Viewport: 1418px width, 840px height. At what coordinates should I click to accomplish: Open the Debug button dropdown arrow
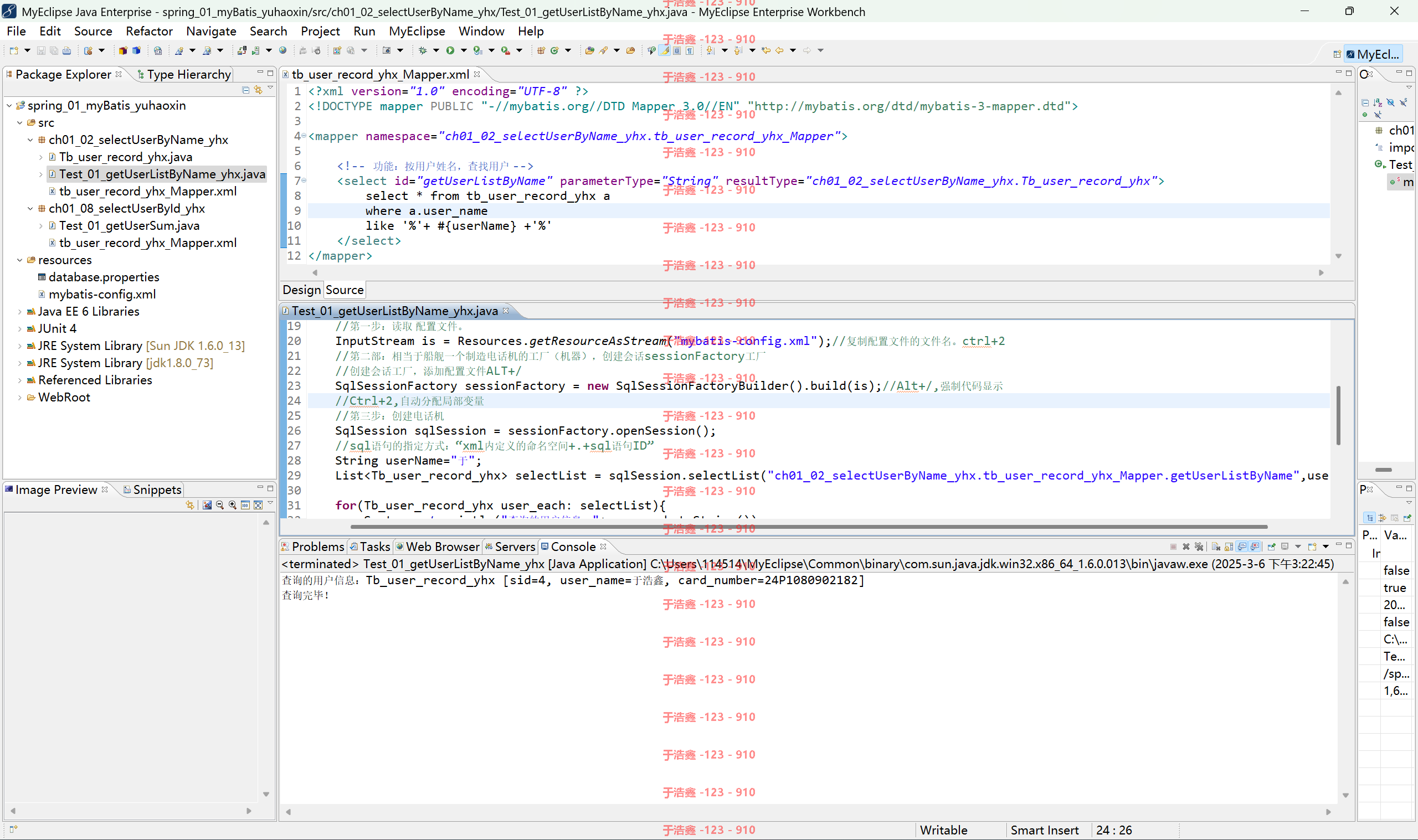click(x=436, y=50)
